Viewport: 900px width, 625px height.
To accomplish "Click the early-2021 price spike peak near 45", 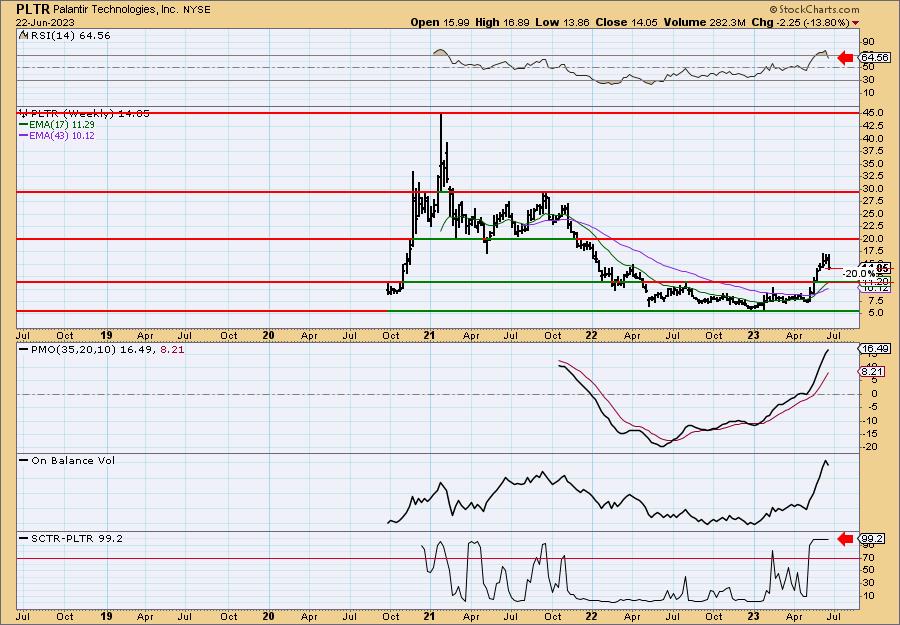I will point(441,117).
